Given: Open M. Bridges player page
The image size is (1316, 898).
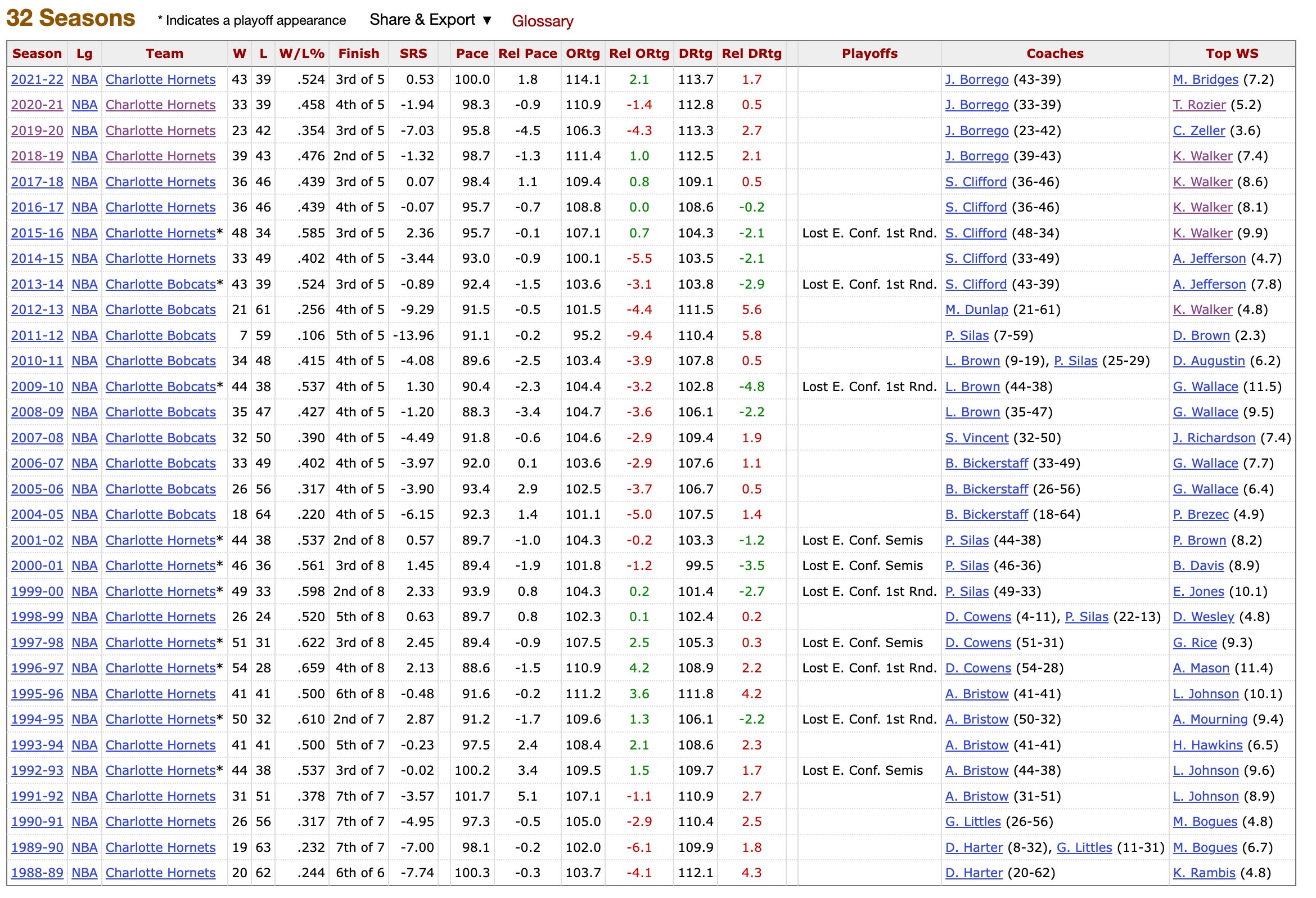Looking at the screenshot, I should pyautogui.click(x=1205, y=80).
